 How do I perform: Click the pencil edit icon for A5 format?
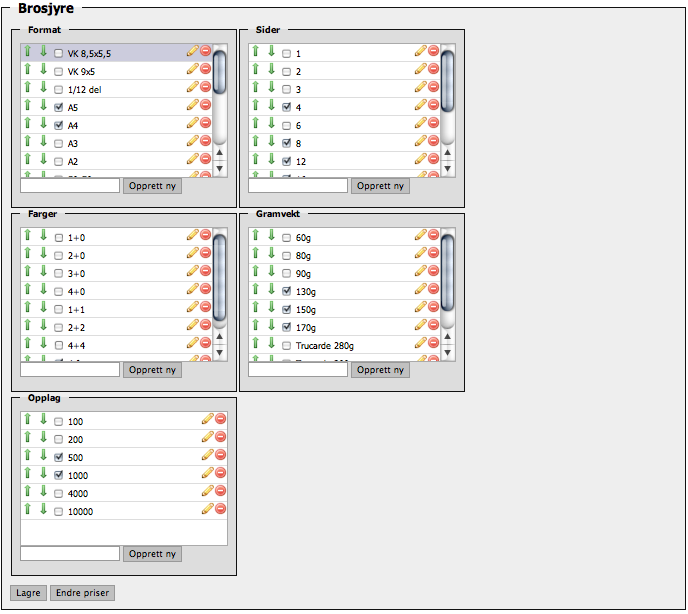pos(192,107)
